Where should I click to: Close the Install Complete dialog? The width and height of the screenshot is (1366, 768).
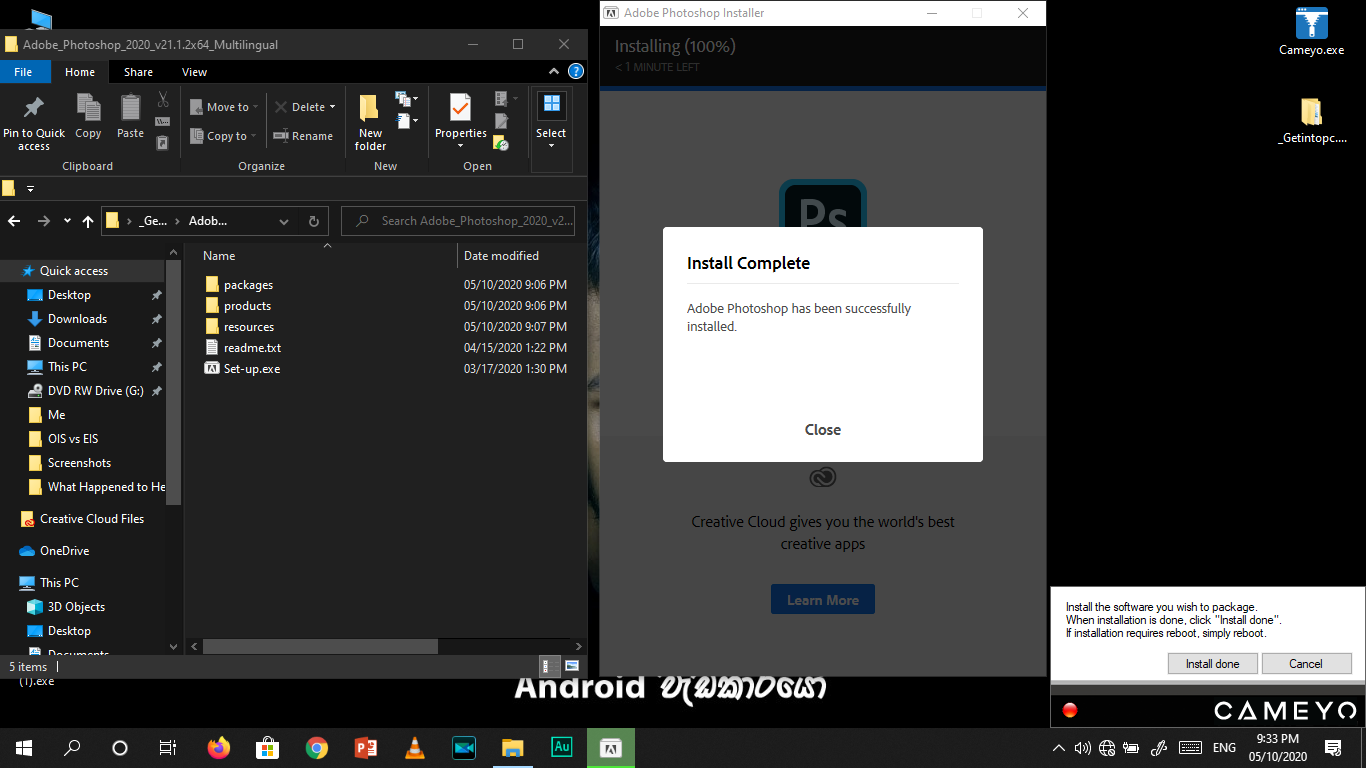[823, 430]
